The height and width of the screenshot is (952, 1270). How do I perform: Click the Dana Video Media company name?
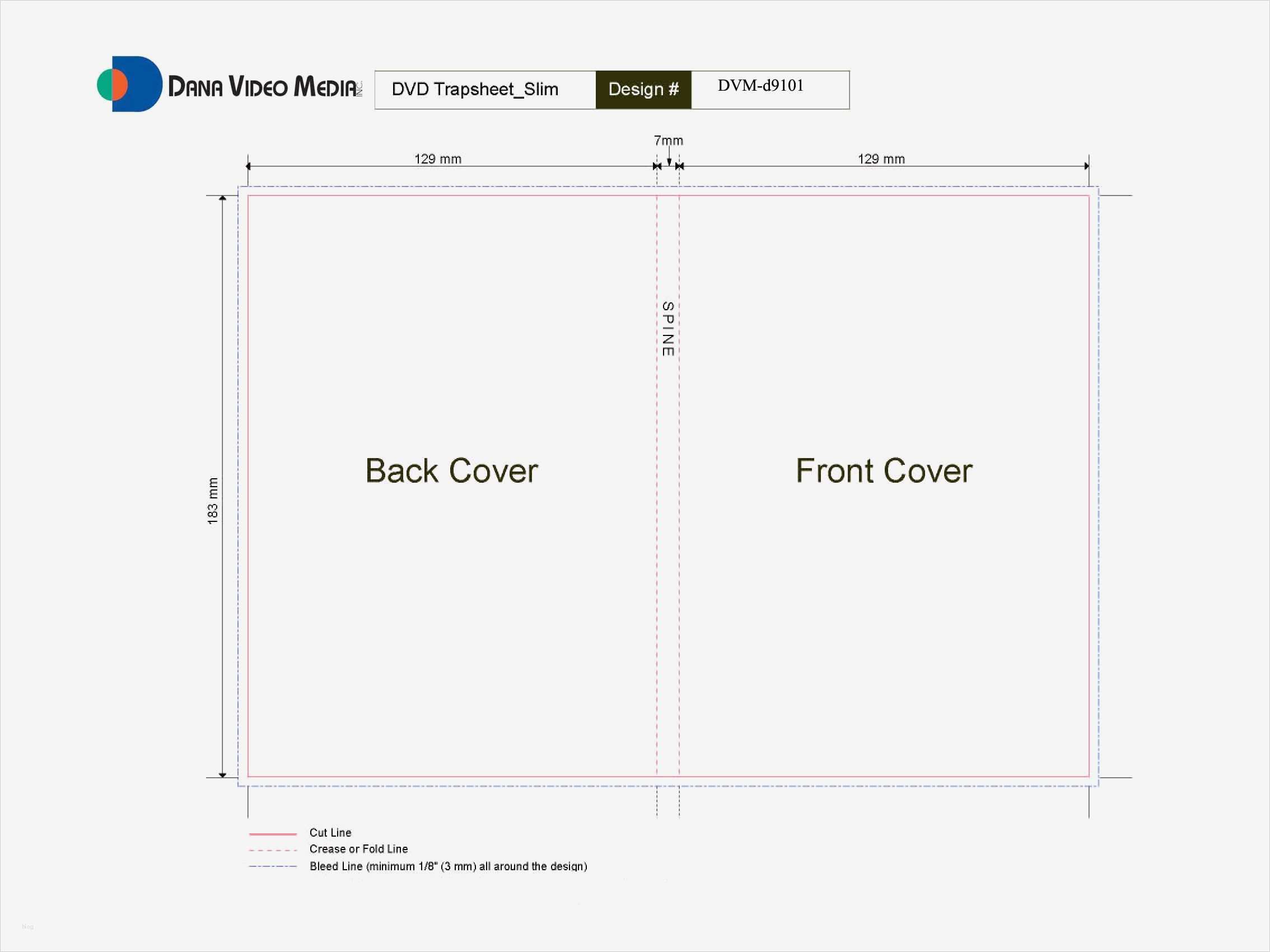264,87
